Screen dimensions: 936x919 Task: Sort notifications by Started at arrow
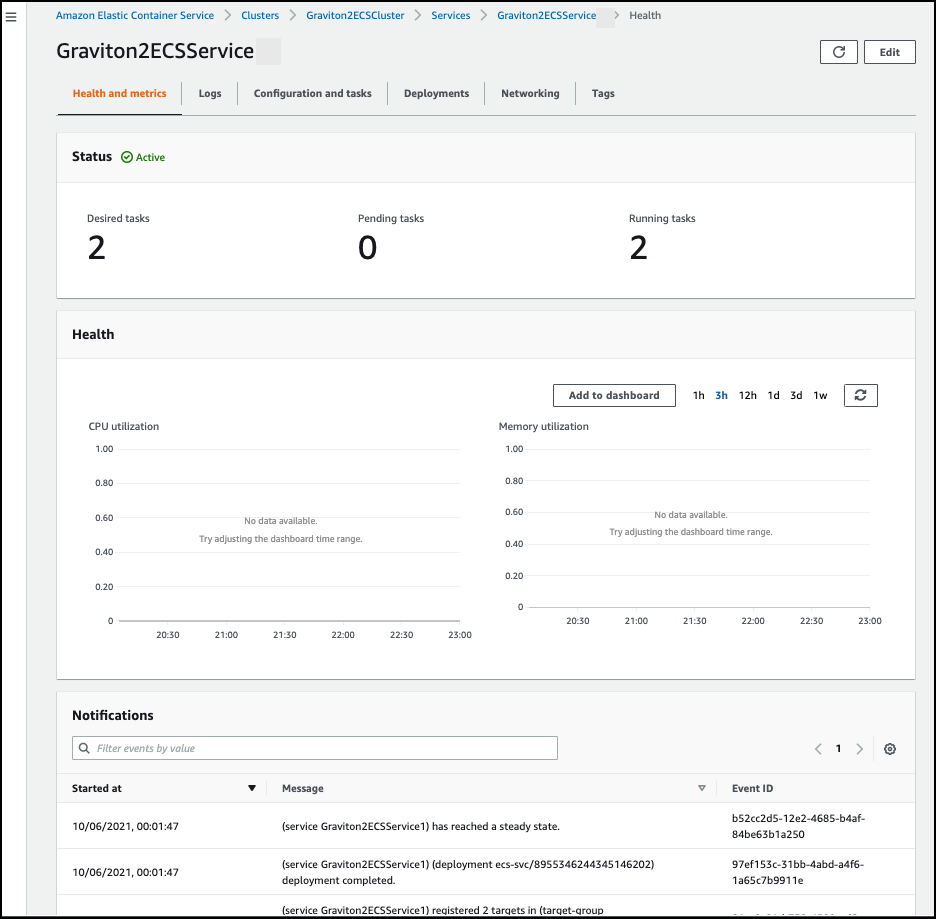252,788
